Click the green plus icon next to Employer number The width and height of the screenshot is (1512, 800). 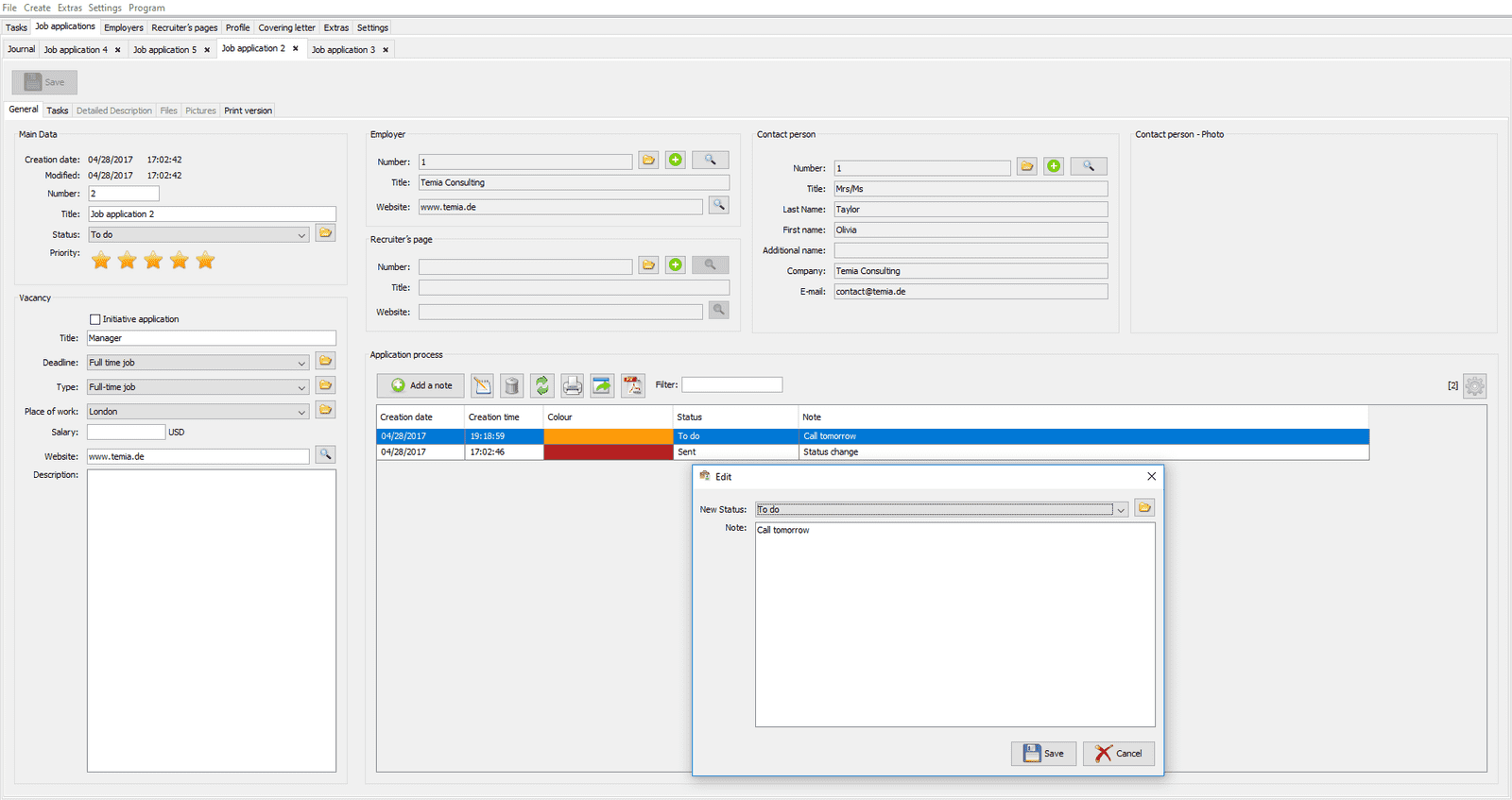pos(676,160)
